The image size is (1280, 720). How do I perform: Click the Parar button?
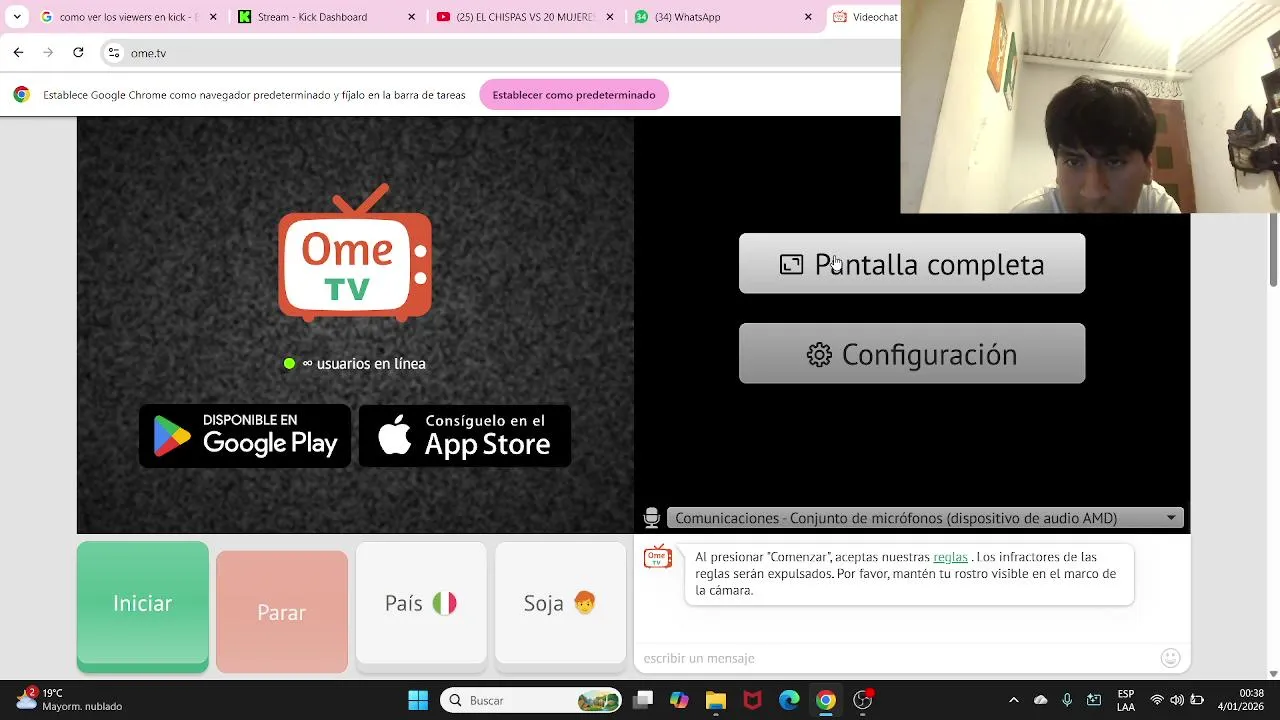(x=282, y=612)
